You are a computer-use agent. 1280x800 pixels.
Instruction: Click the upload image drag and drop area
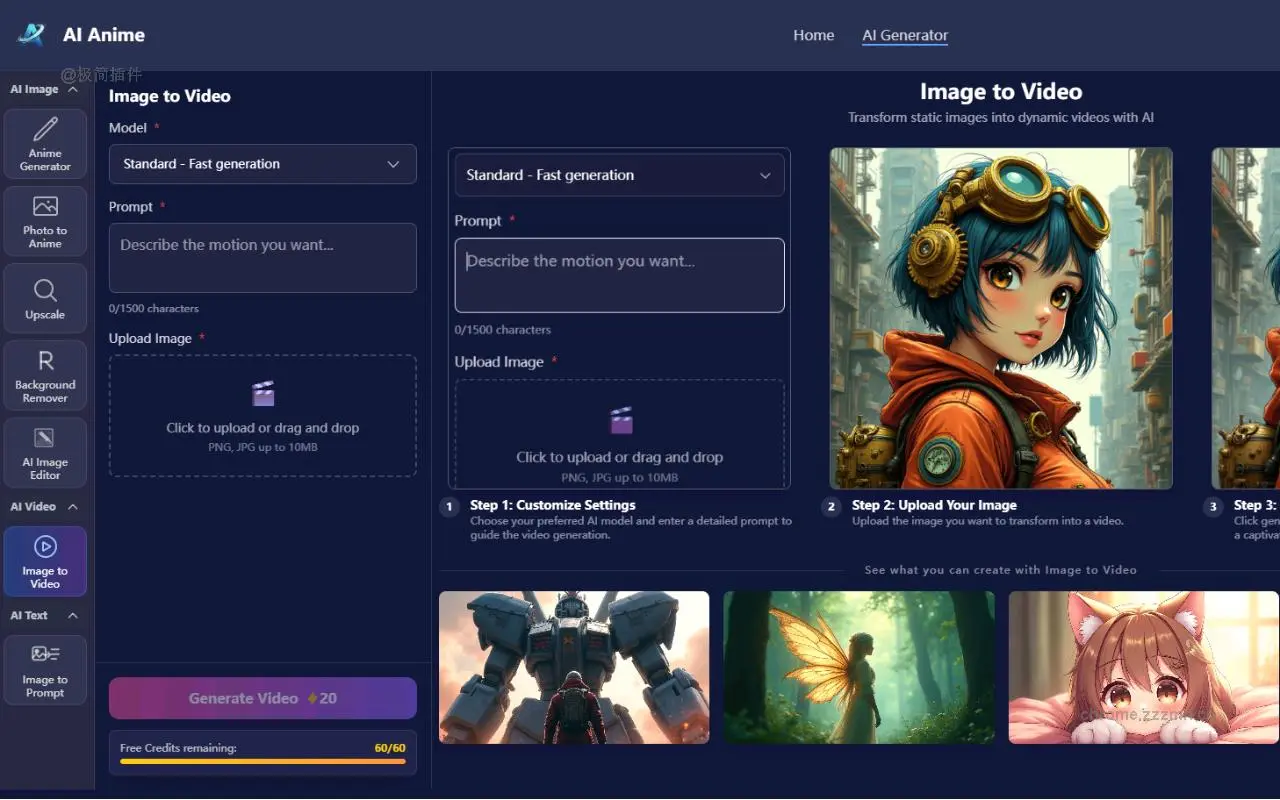tap(262, 416)
